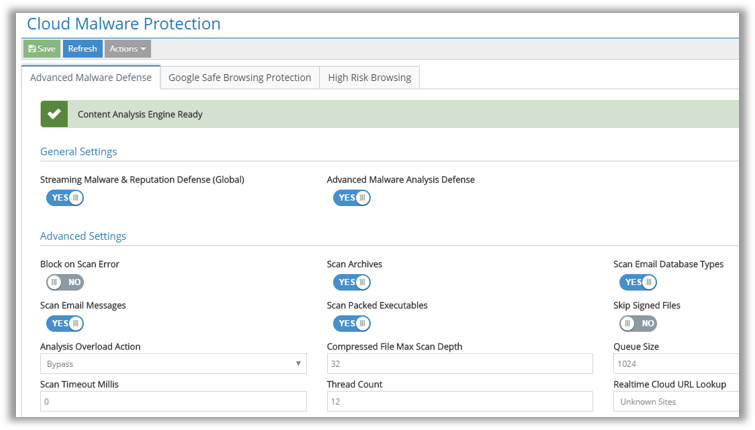Enable the Skip Signed Files toggle

point(638,323)
